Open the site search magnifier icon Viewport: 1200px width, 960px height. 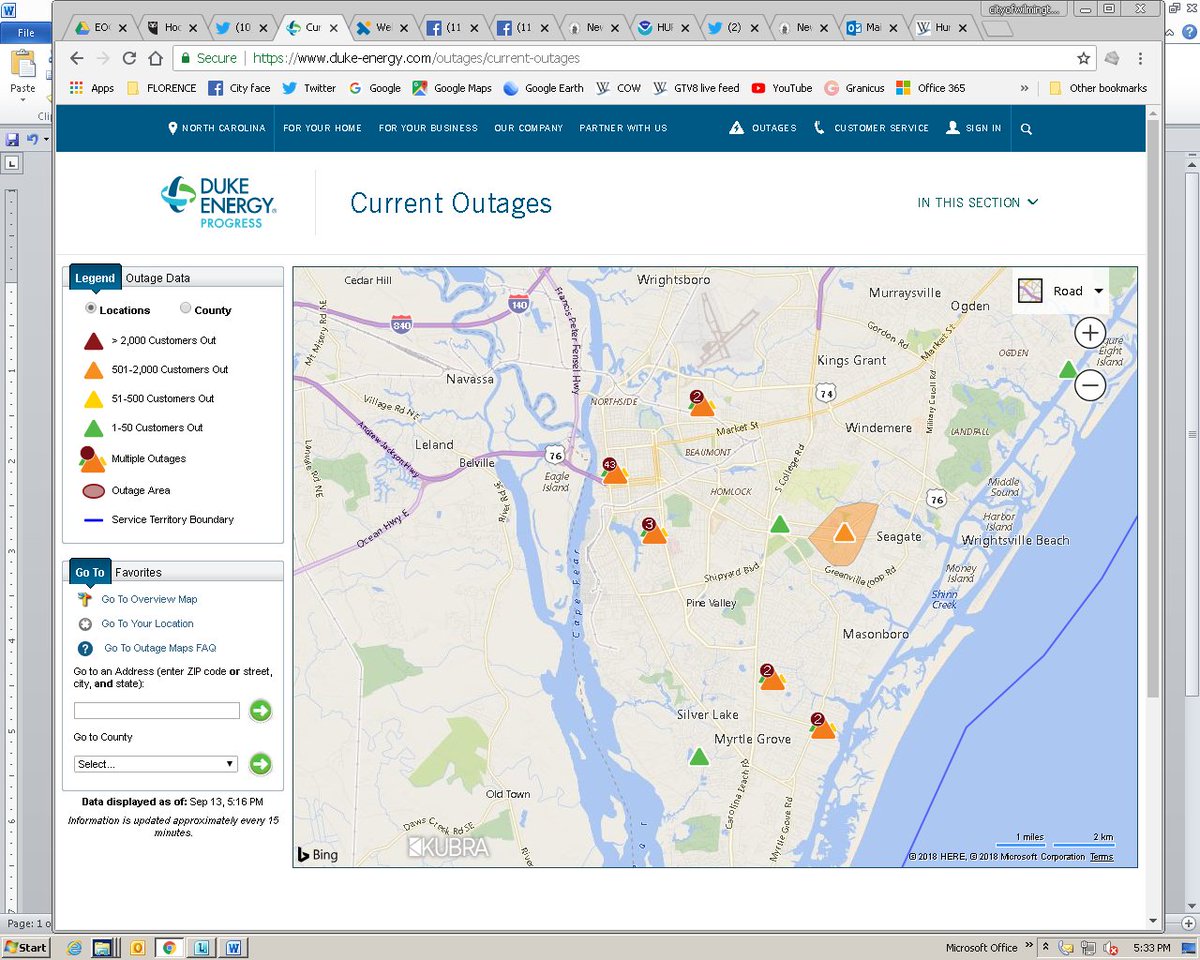coord(1026,128)
